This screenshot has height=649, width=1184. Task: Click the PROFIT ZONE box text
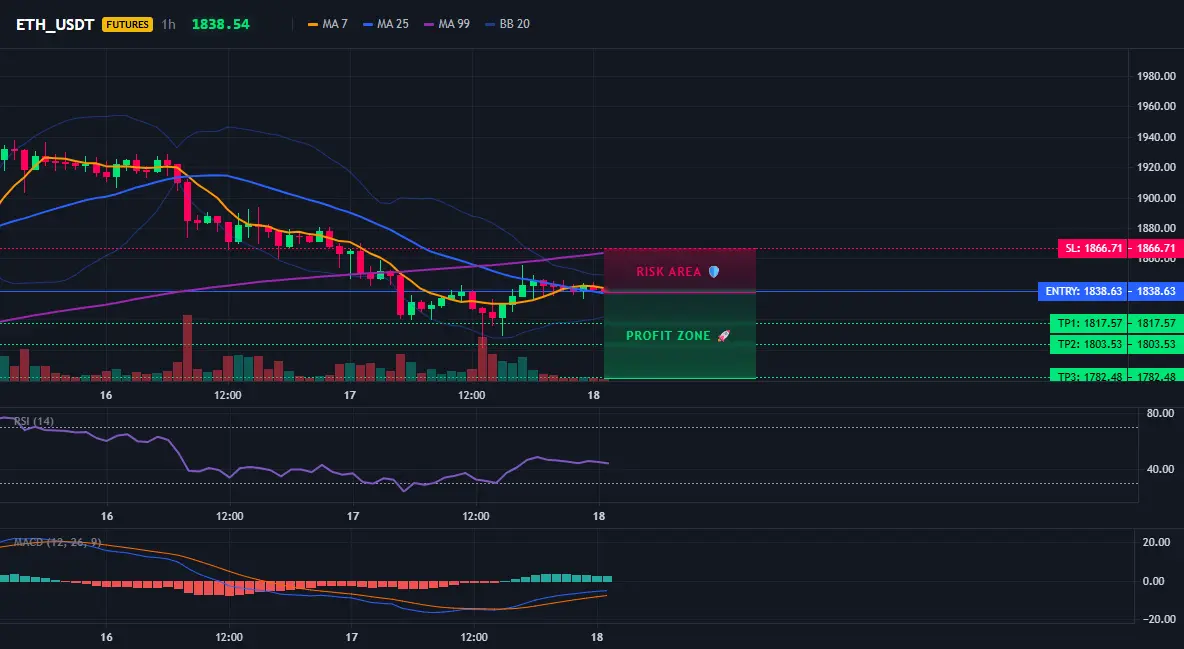pos(668,335)
